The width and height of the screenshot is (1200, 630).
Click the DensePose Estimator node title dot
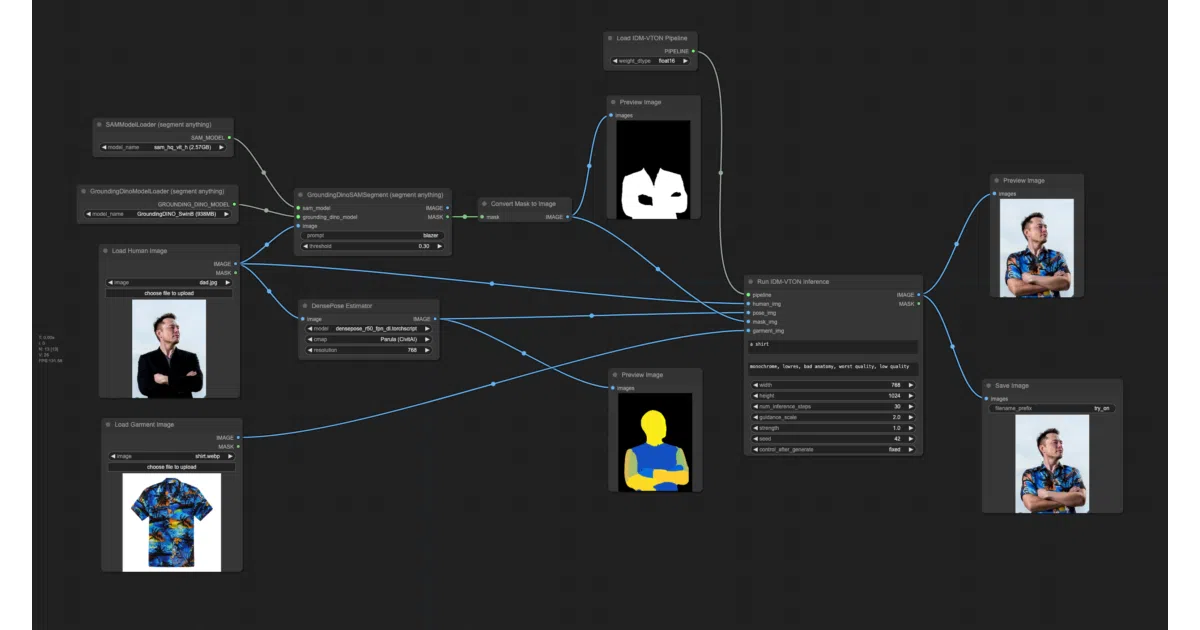tap(305, 306)
